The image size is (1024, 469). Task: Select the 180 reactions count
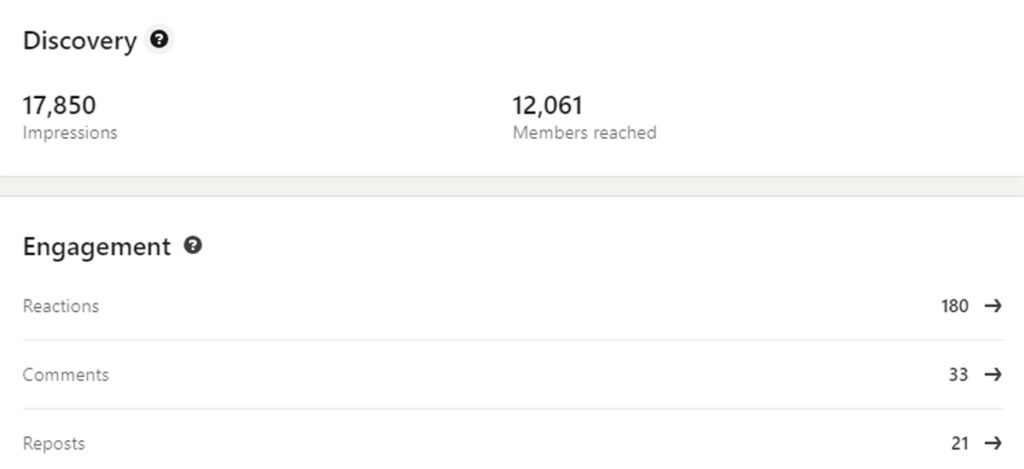[955, 306]
